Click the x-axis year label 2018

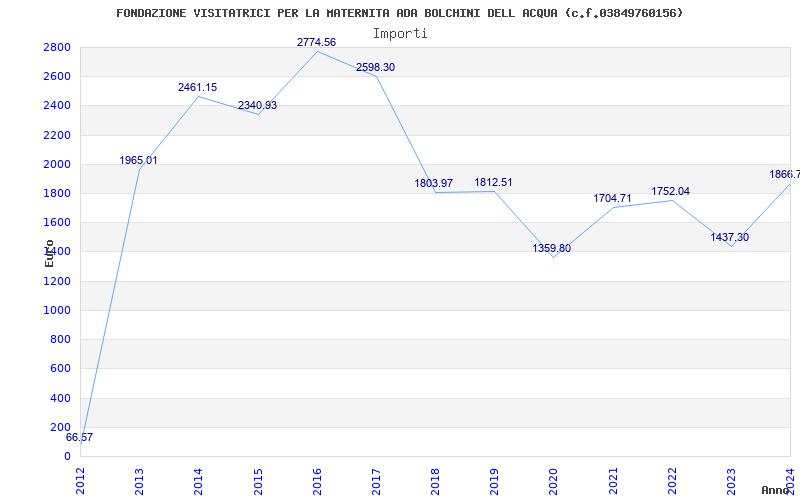(x=435, y=481)
